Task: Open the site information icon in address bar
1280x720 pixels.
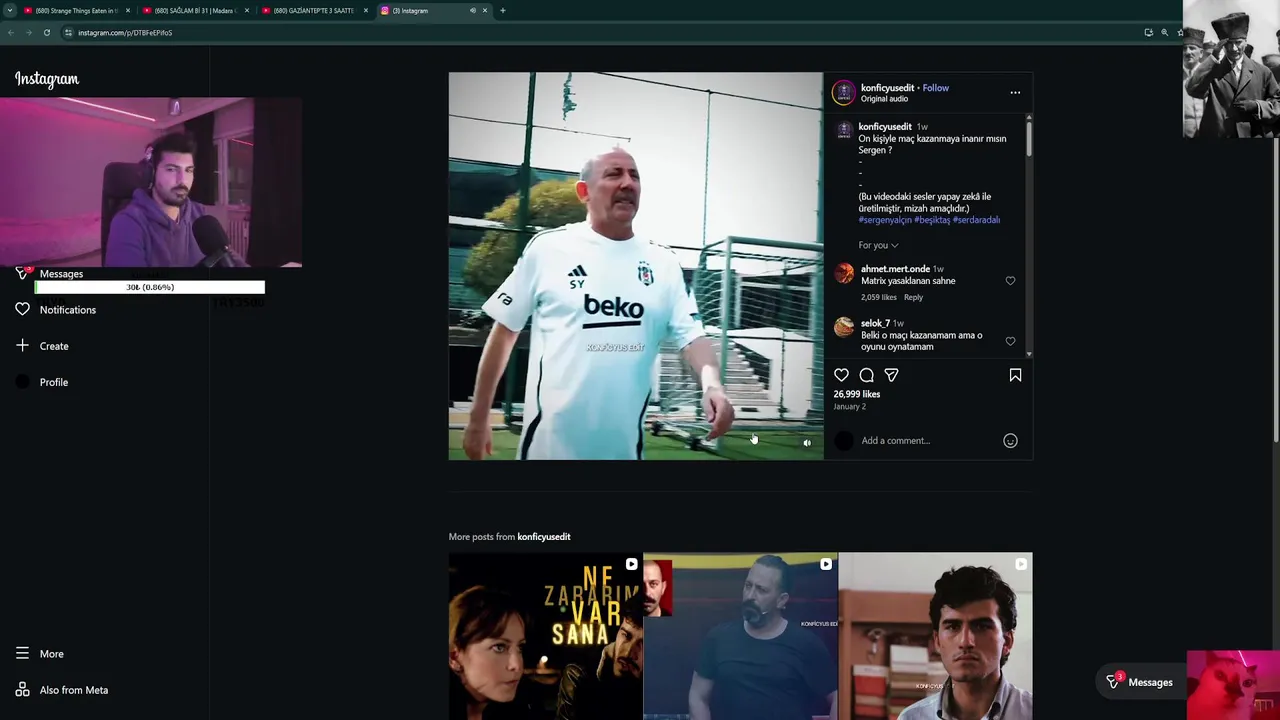Action: pyautogui.click(x=68, y=33)
